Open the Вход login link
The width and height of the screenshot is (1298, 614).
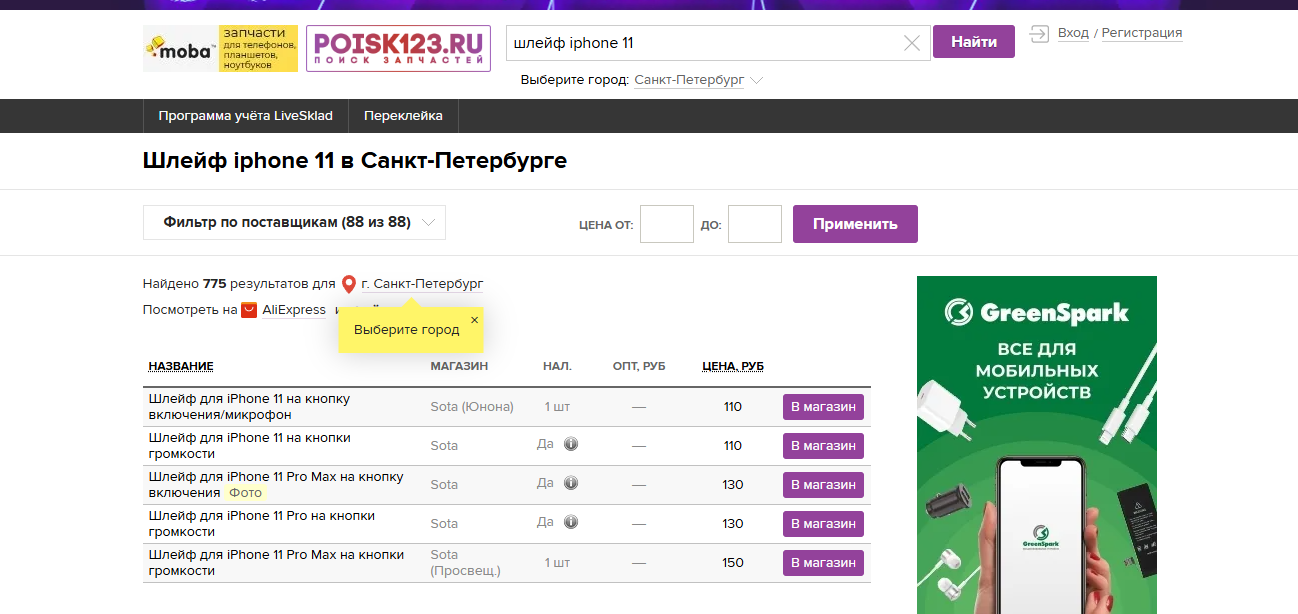pos(1073,33)
